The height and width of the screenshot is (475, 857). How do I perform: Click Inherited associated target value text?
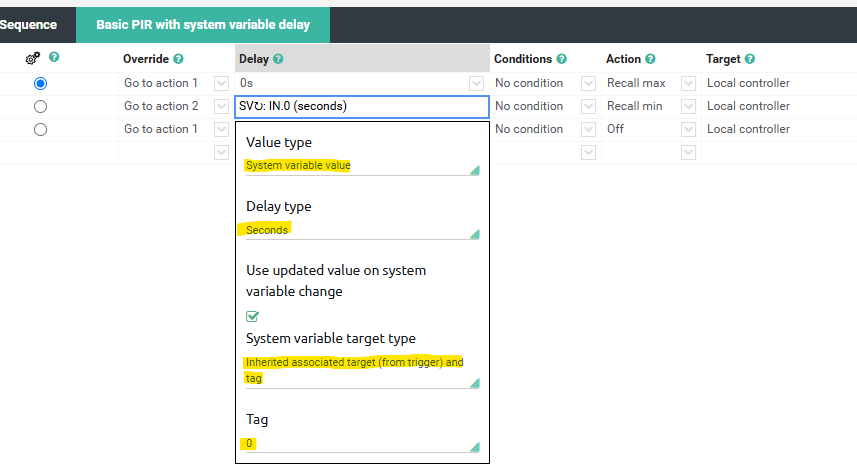355,370
